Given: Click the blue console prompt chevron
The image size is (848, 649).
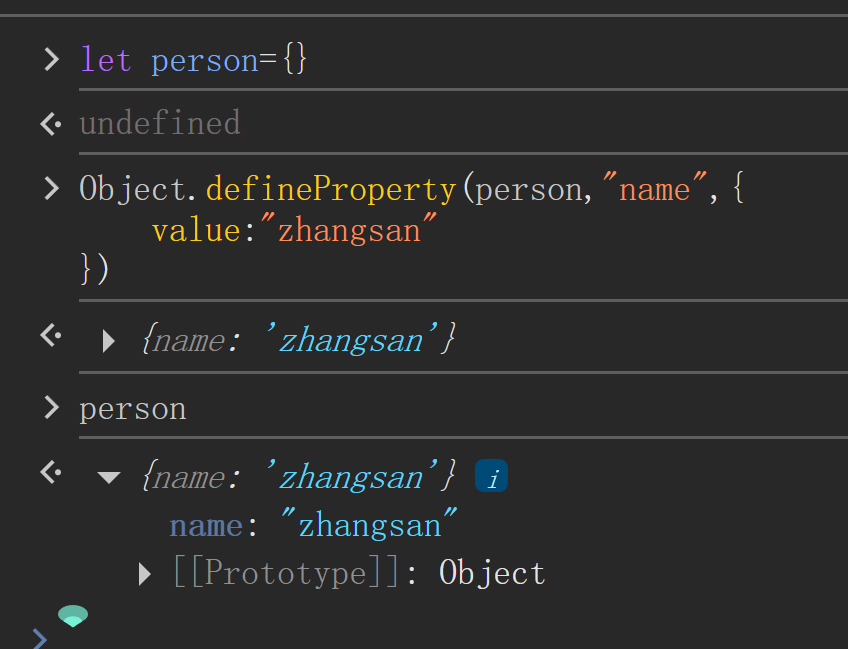Looking at the screenshot, I should (39, 639).
